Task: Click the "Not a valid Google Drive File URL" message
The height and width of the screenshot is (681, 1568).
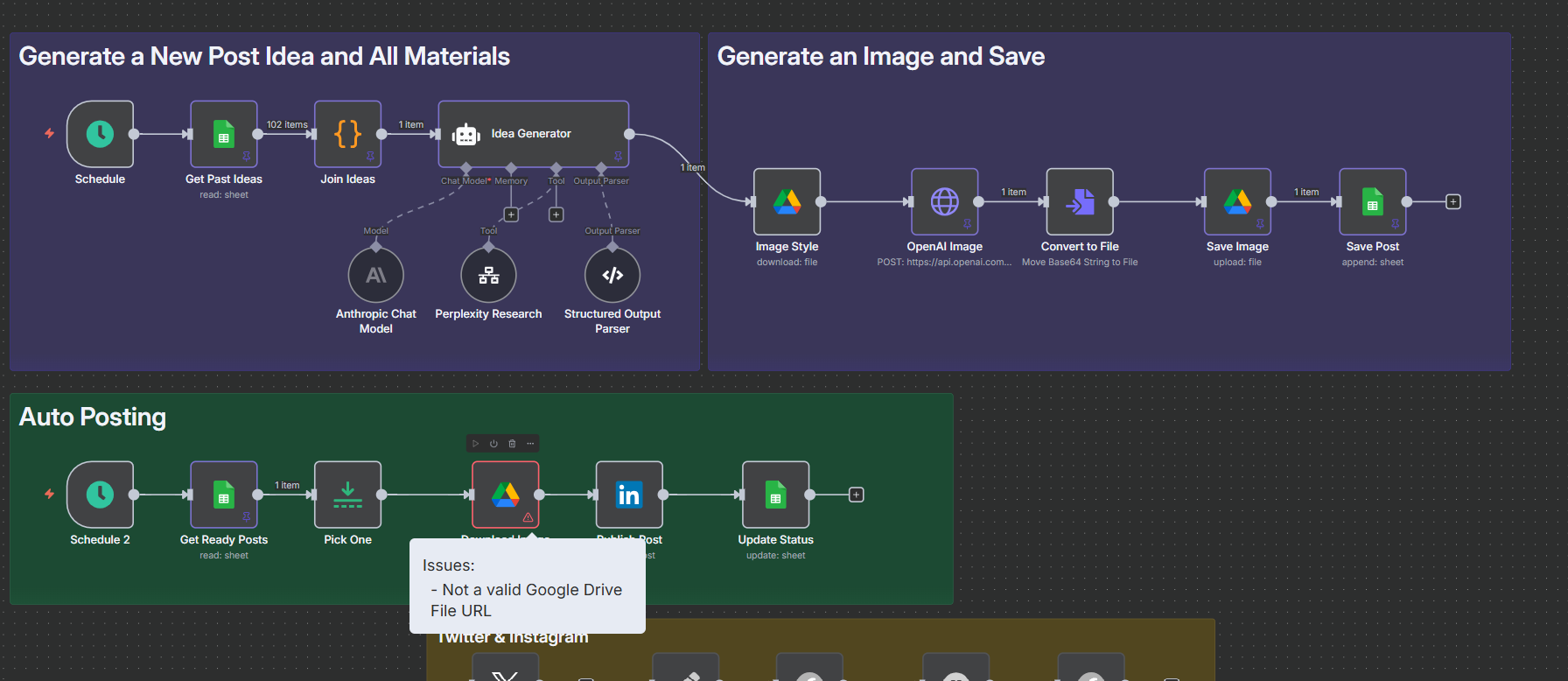Action: click(526, 600)
